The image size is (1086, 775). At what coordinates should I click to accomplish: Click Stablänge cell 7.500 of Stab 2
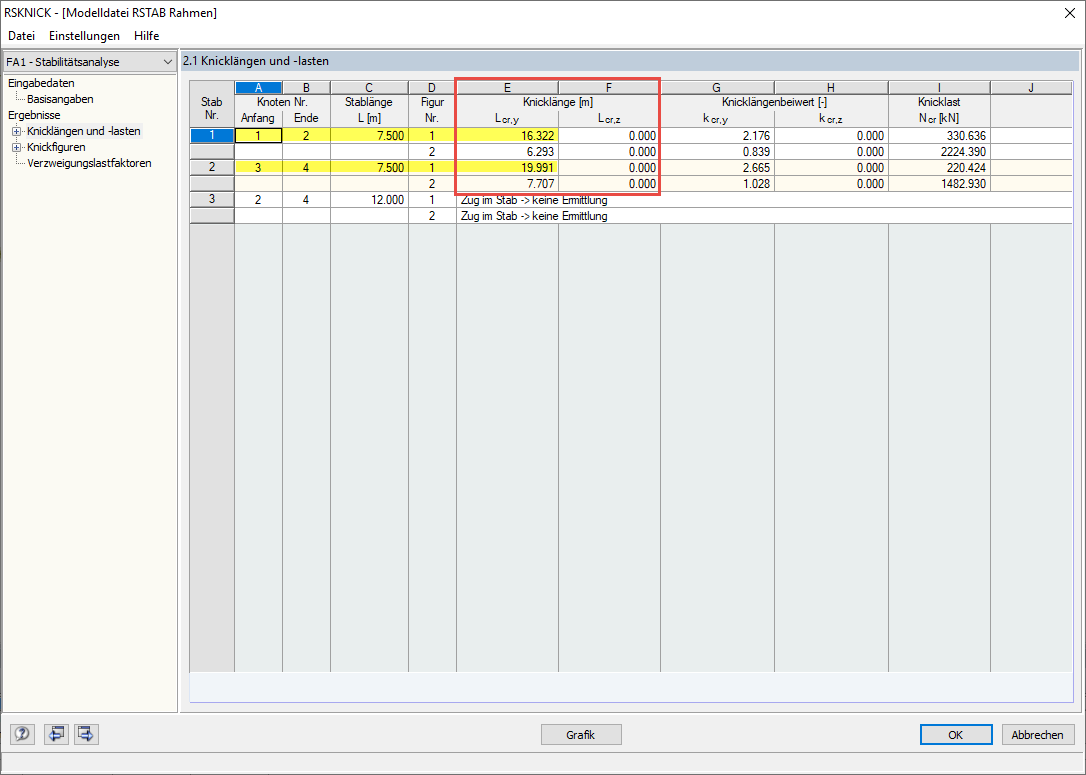point(369,168)
